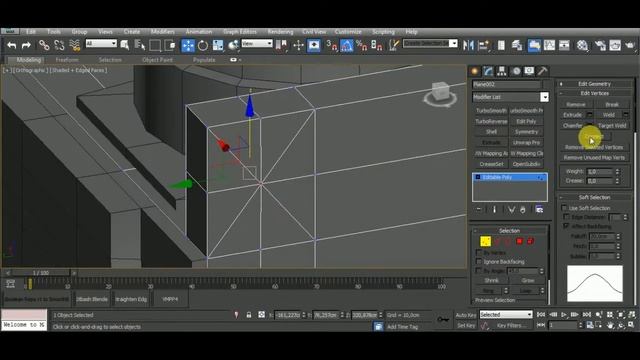Click the Remove button under Edit Vertices

pos(576,104)
